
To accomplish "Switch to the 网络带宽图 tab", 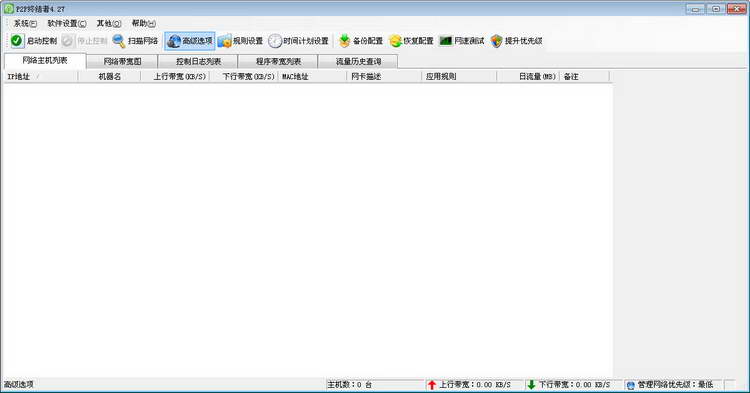I will point(122,62).
